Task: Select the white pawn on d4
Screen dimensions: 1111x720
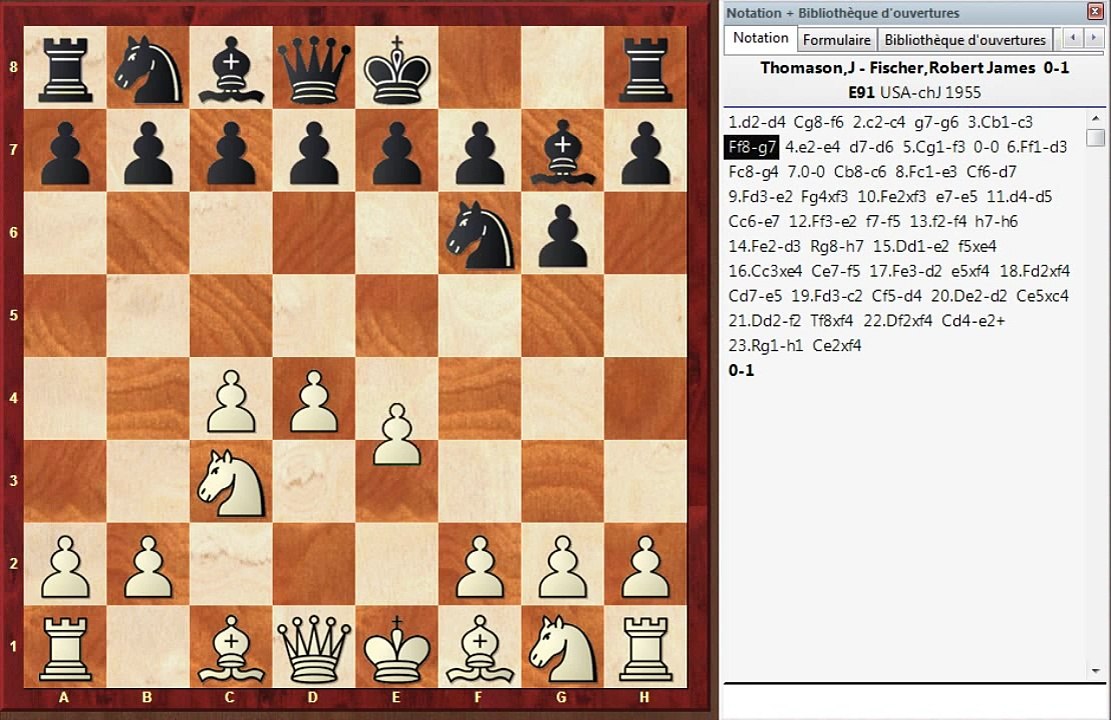Action: click(x=314, y=400)
